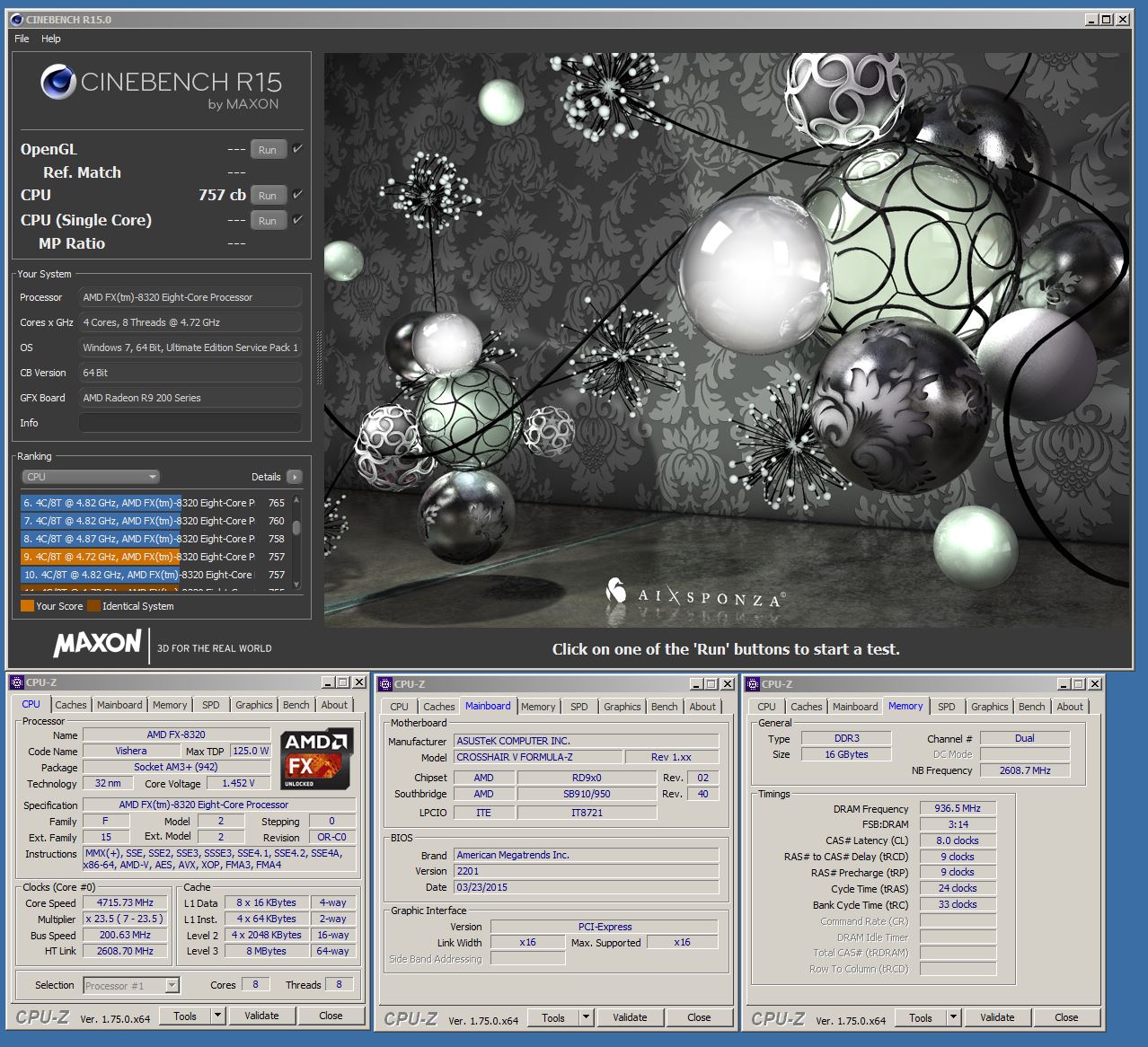Viewport: 1148px width, 1047px height.
Task: Run the OpenGL benchmark
Action: 268,150
